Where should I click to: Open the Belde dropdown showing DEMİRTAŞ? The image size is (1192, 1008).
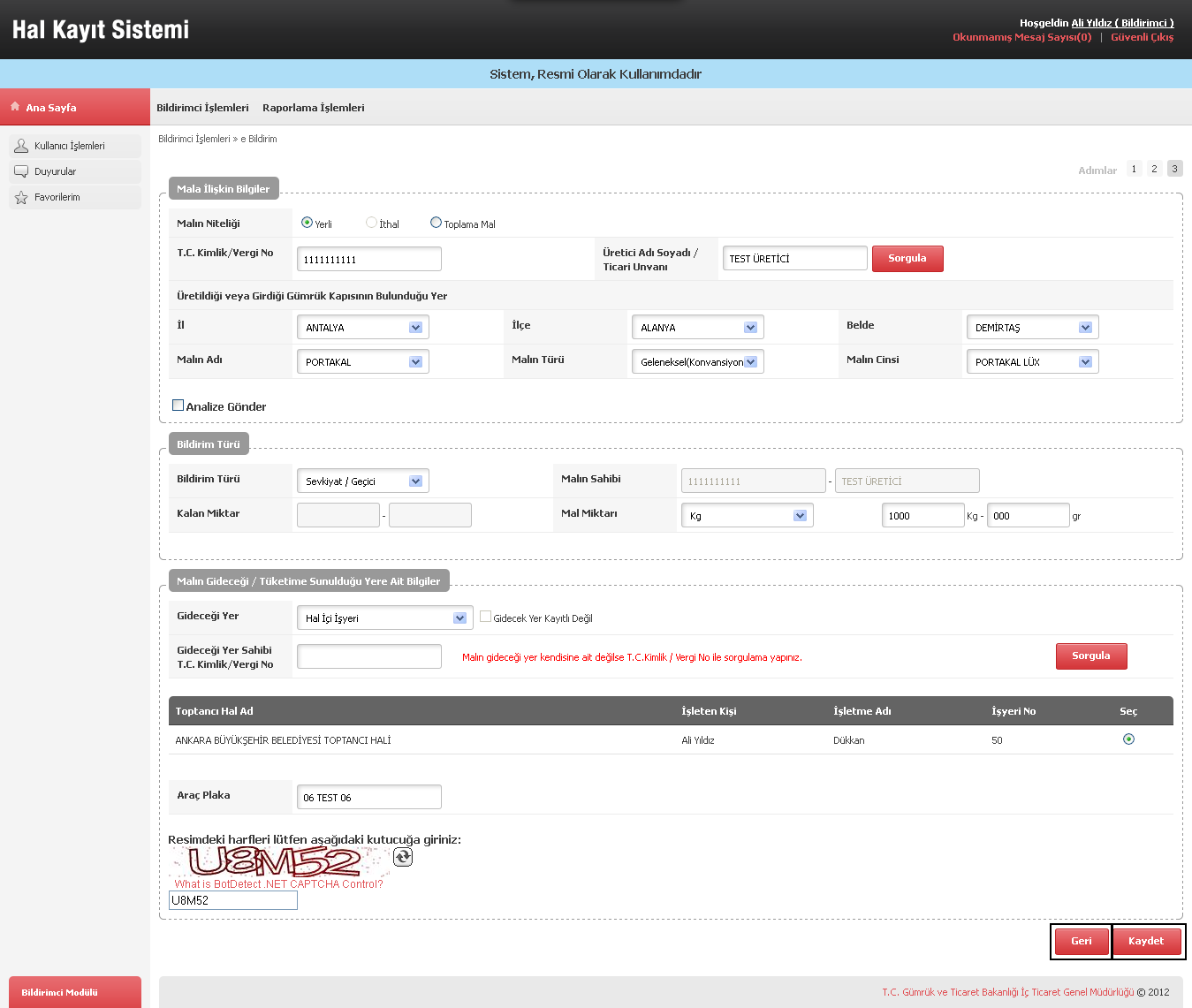pyautogui.click(x=1032, y=327)
